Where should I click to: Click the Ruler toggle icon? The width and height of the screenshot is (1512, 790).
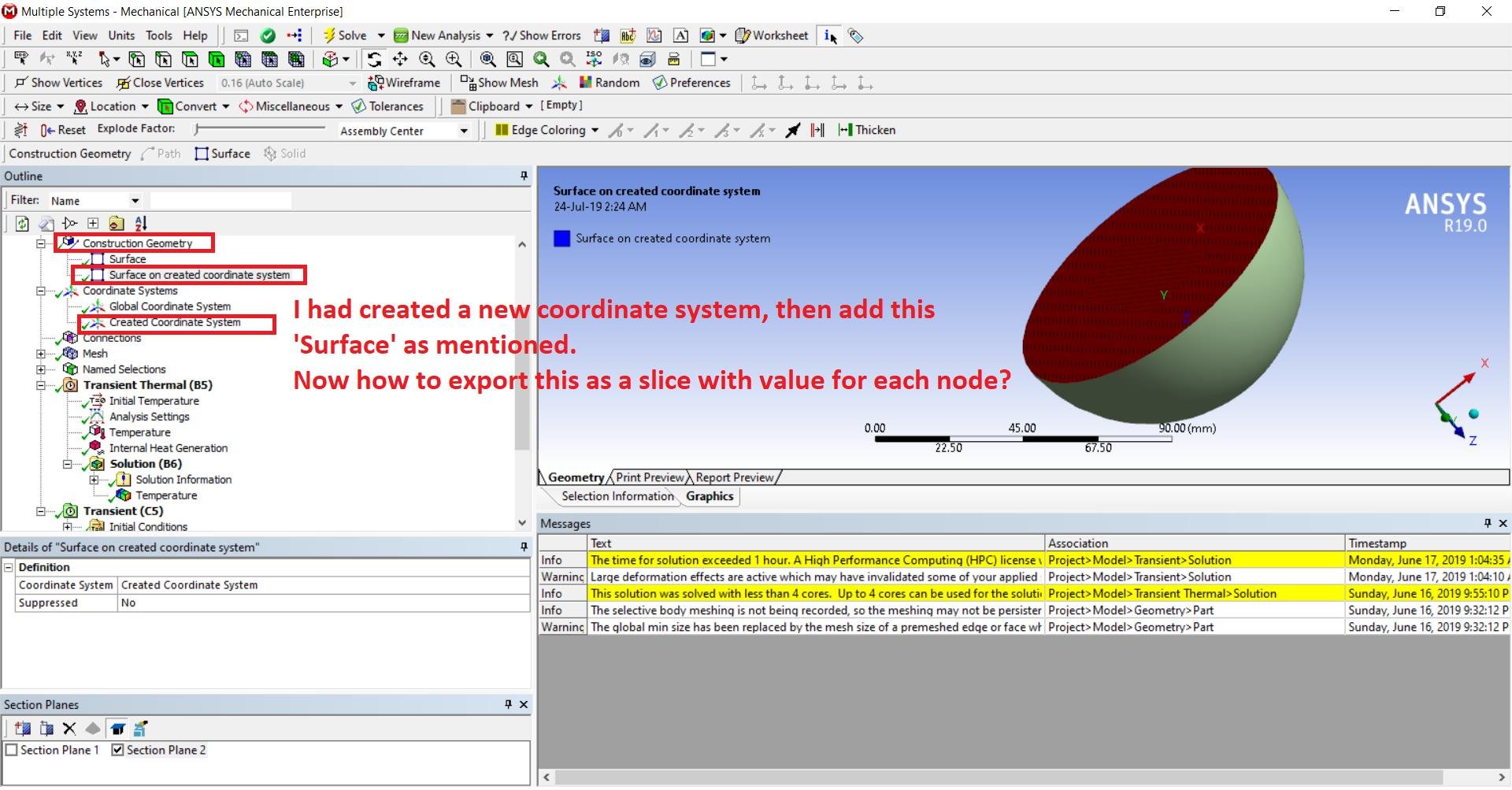coord(673,59)
